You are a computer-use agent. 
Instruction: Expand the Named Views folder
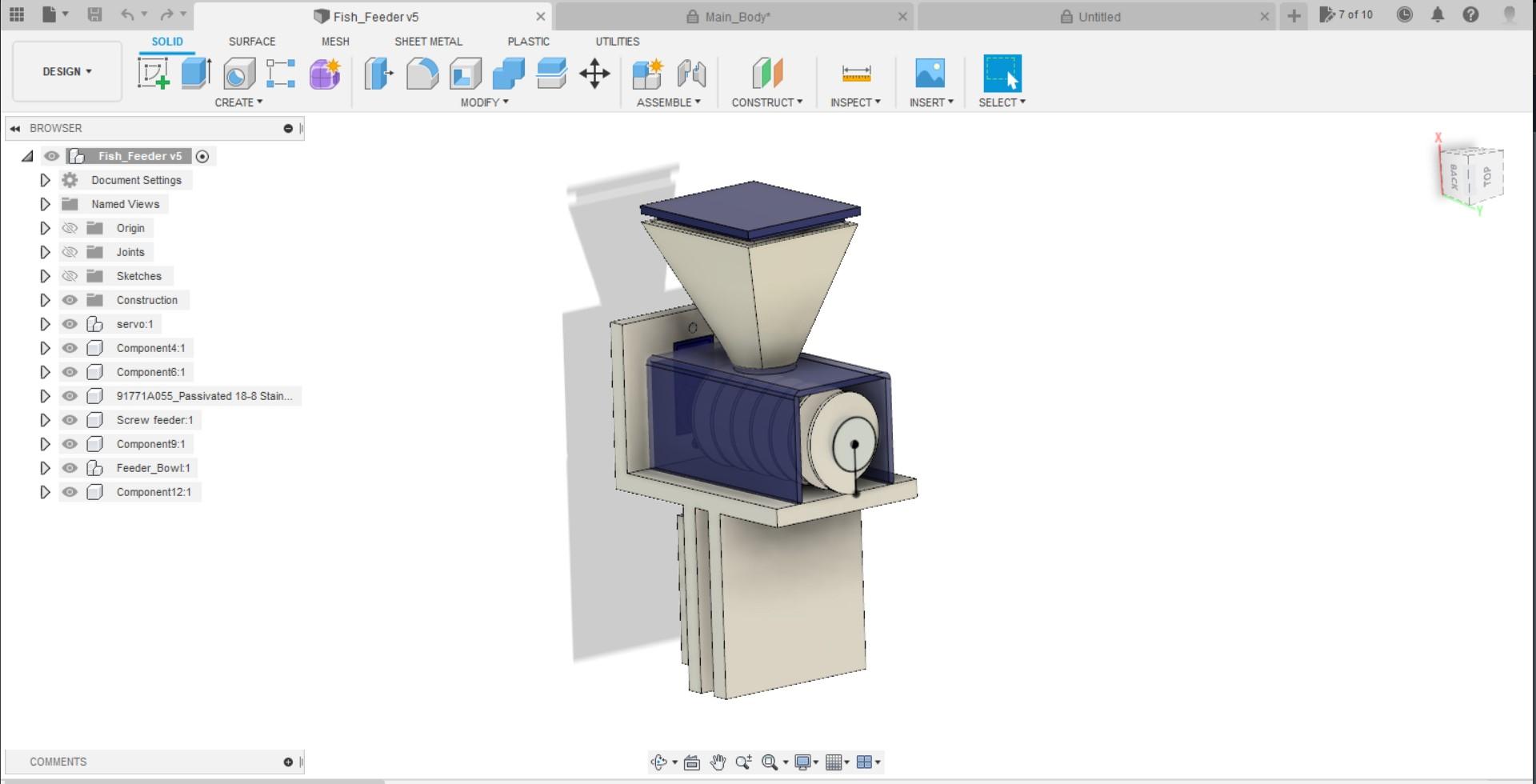[45, 204]
